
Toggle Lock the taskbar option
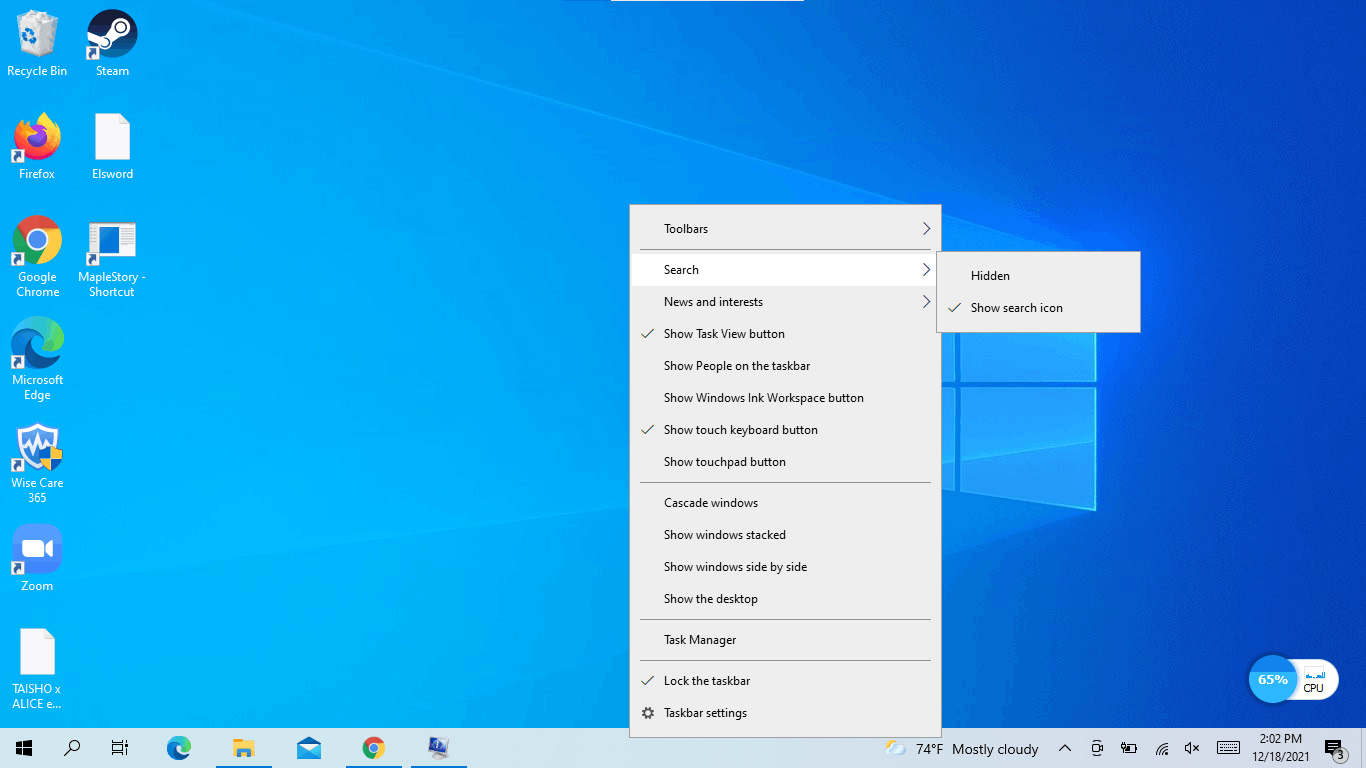706,681
